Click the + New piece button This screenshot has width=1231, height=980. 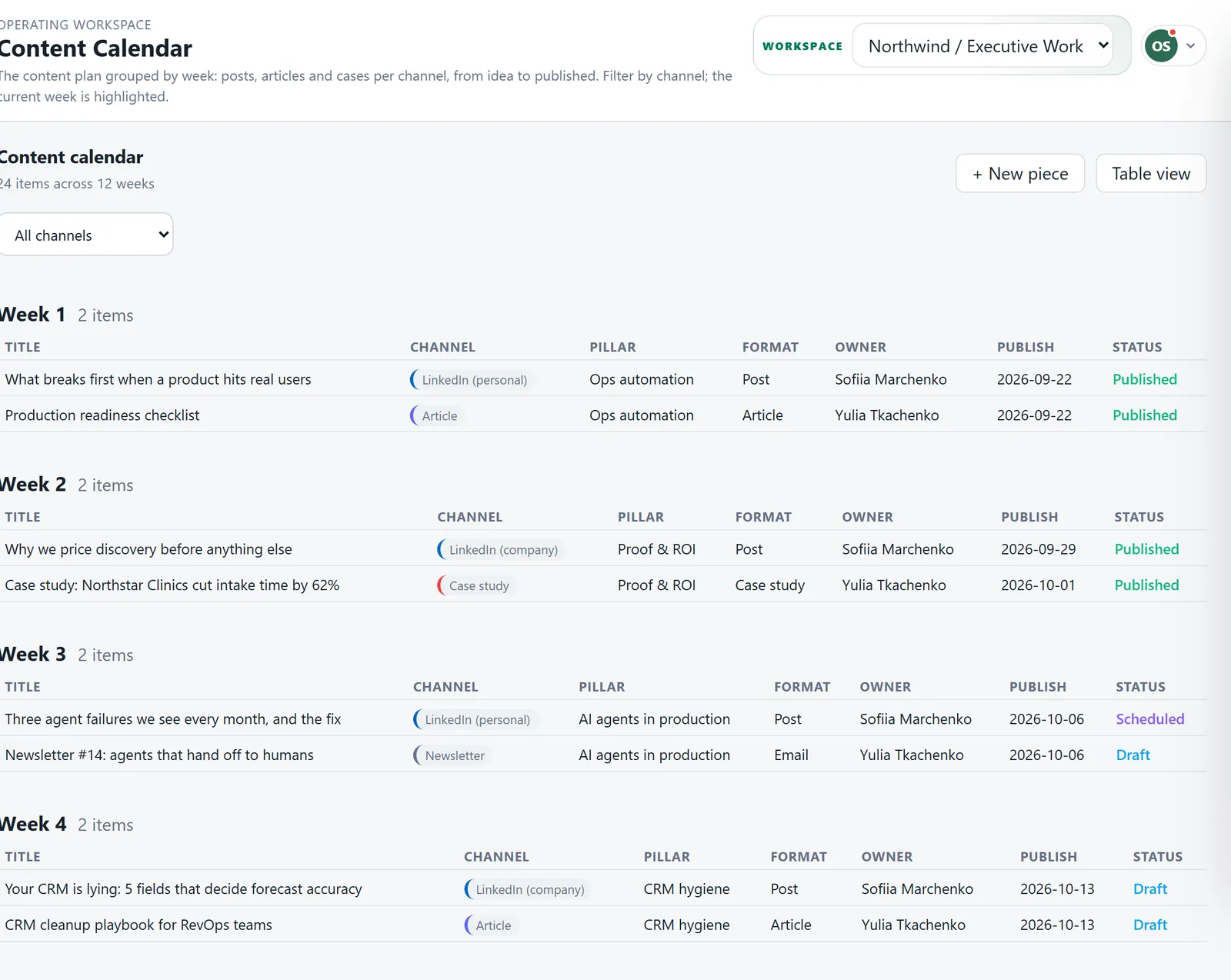click(x=1020, y=174)
